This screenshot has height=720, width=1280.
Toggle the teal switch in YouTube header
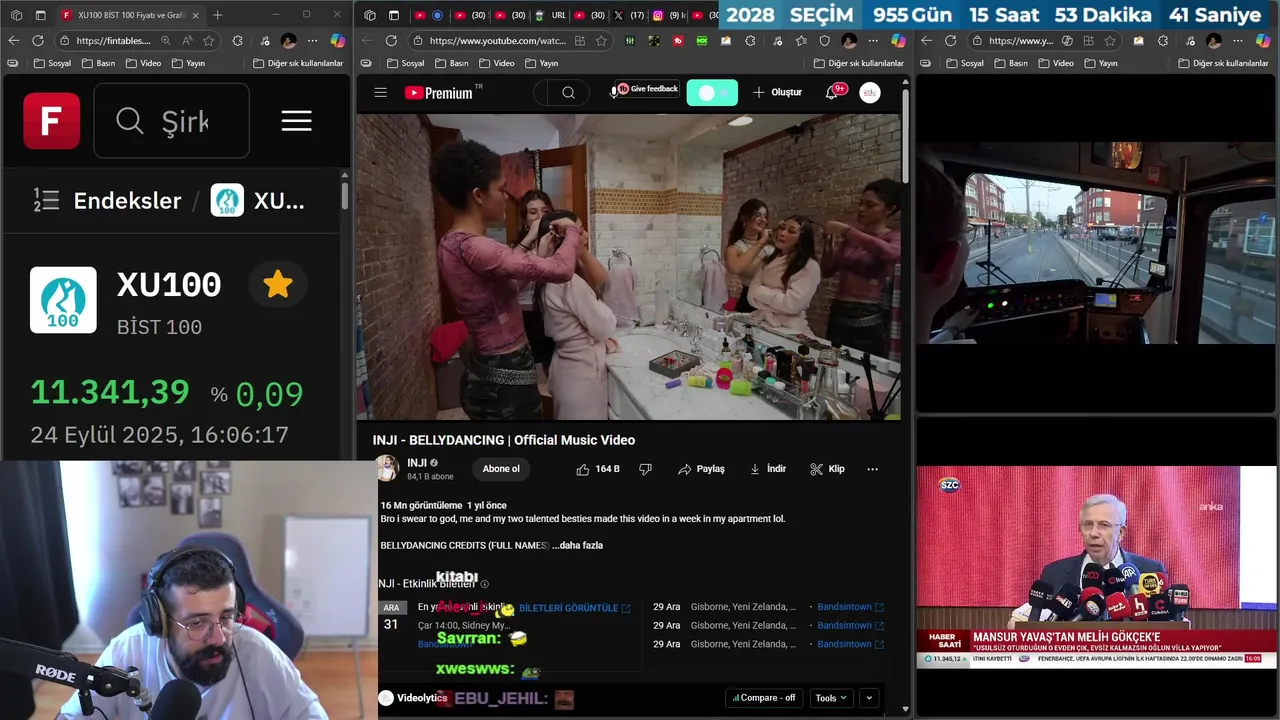712,93
